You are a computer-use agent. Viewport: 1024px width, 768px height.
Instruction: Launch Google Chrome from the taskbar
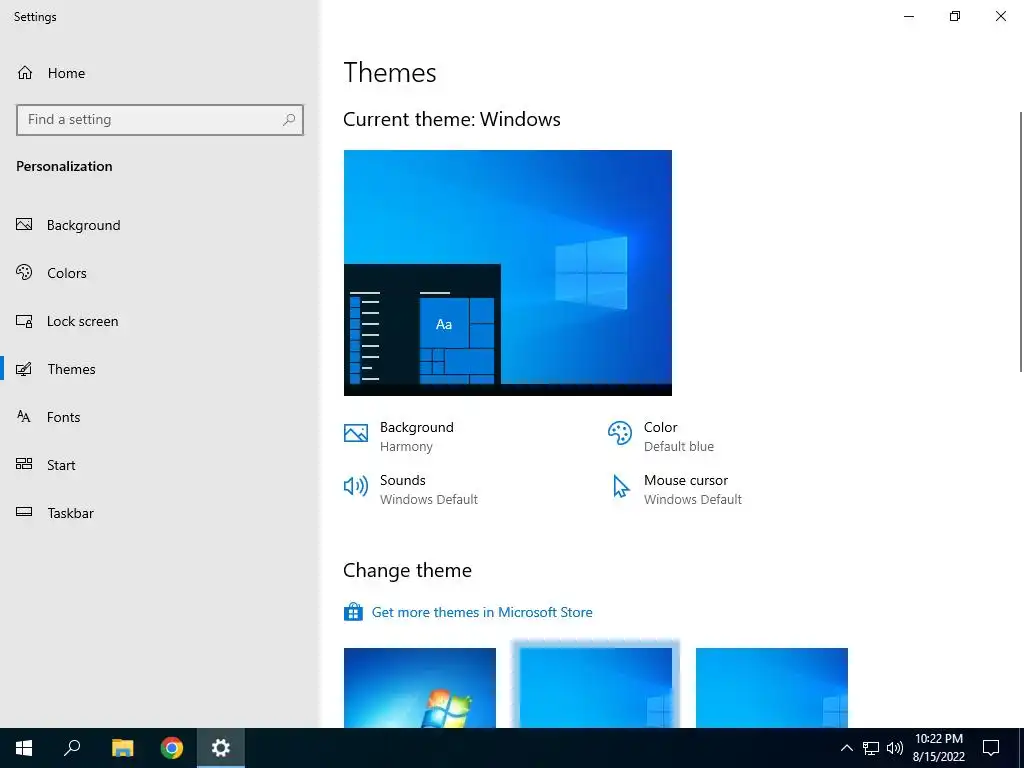click(172, 748)
